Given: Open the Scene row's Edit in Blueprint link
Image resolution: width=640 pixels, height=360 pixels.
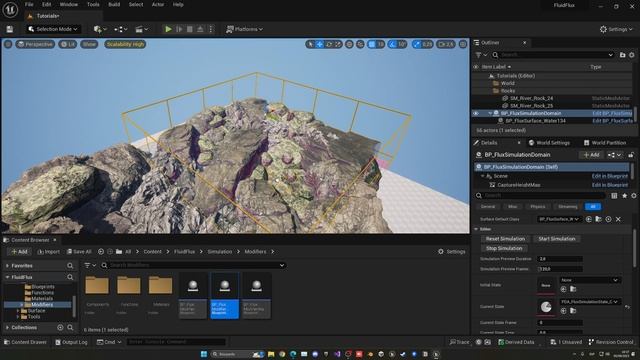Looking at the screenshot, I should pyautogui.click(x=610, y=176).
